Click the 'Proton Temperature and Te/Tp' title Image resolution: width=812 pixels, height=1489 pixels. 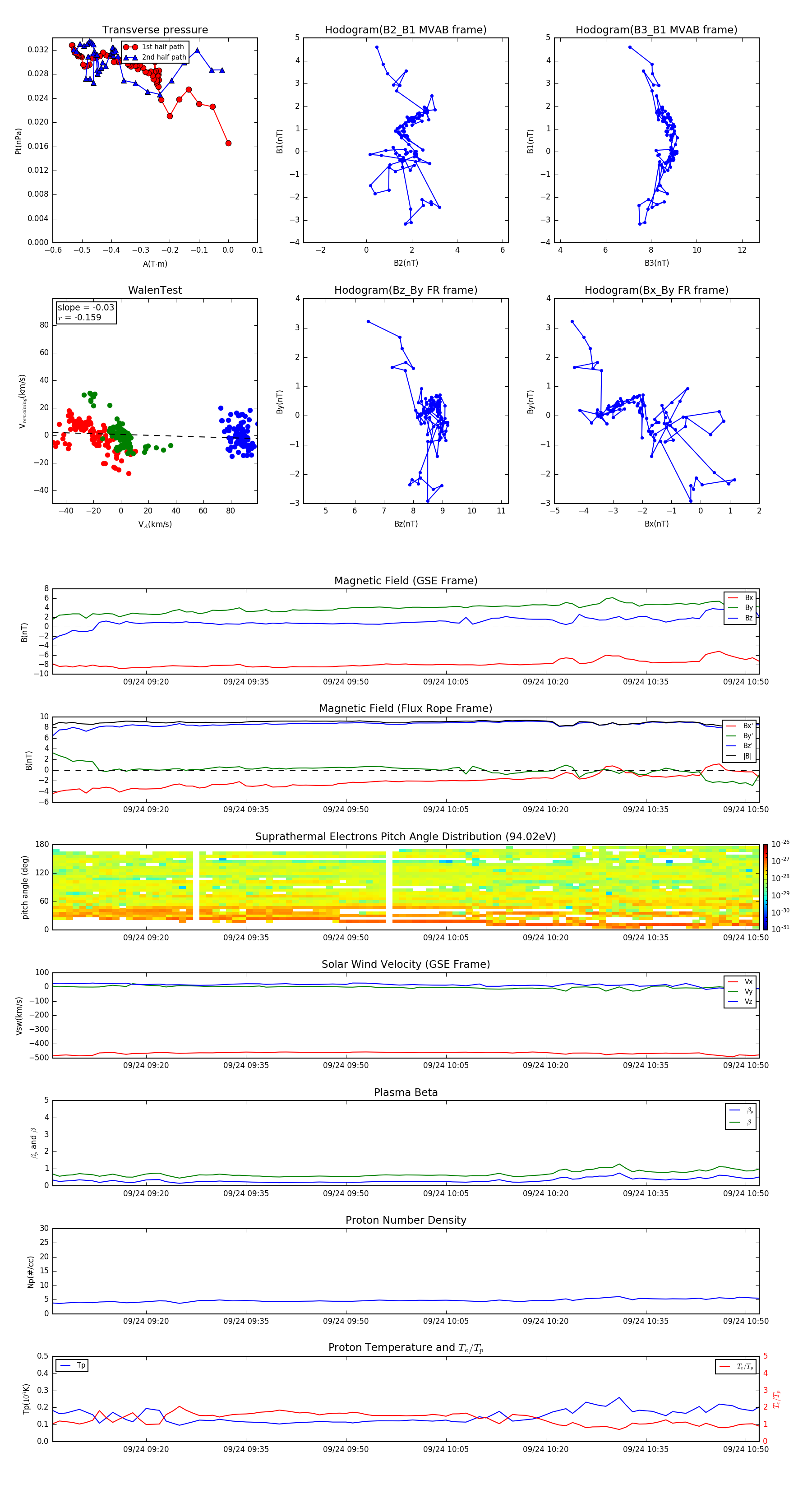tap(406, 1348)
